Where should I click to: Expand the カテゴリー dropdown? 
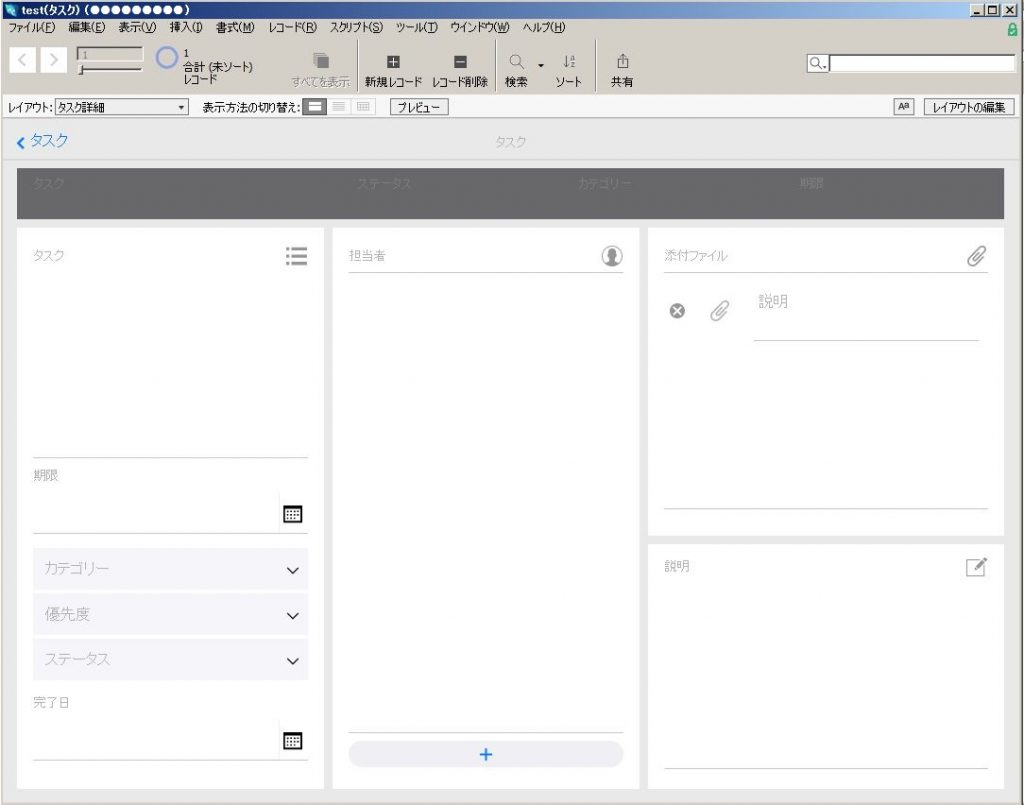[x=293, y=569]
